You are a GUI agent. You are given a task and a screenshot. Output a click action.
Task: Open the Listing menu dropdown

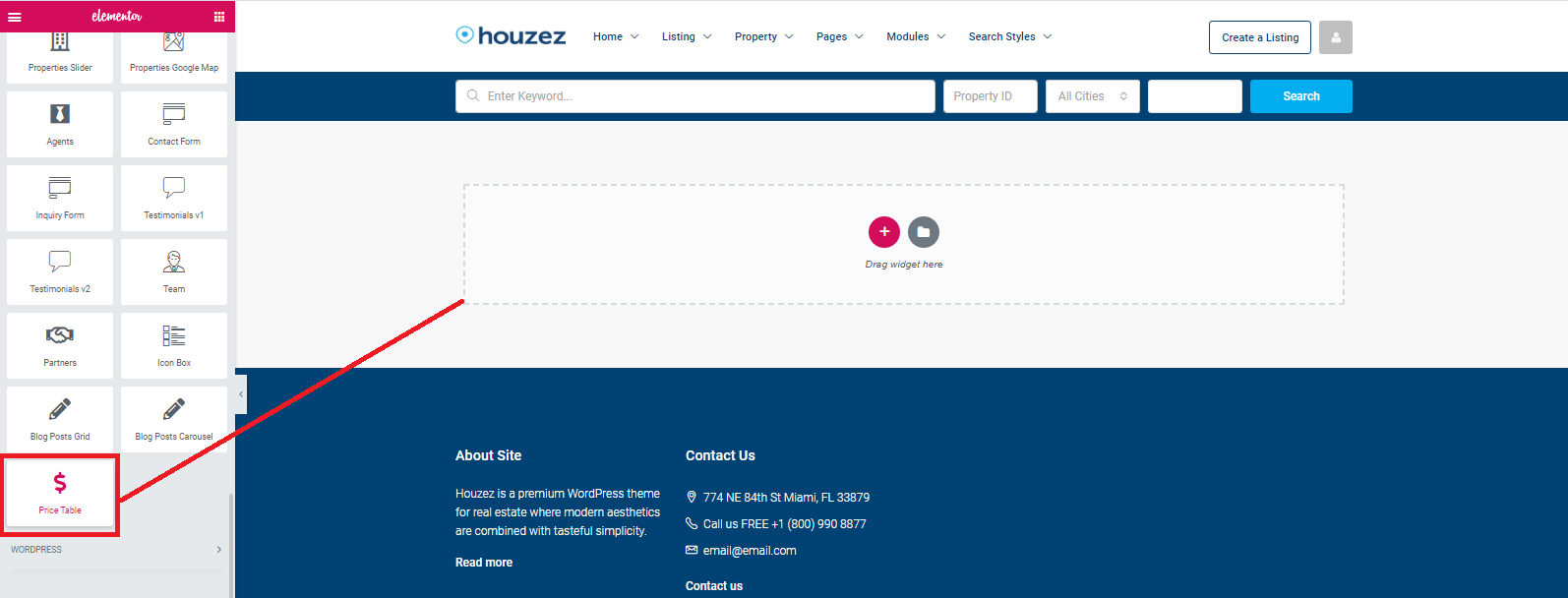[687, 36]
